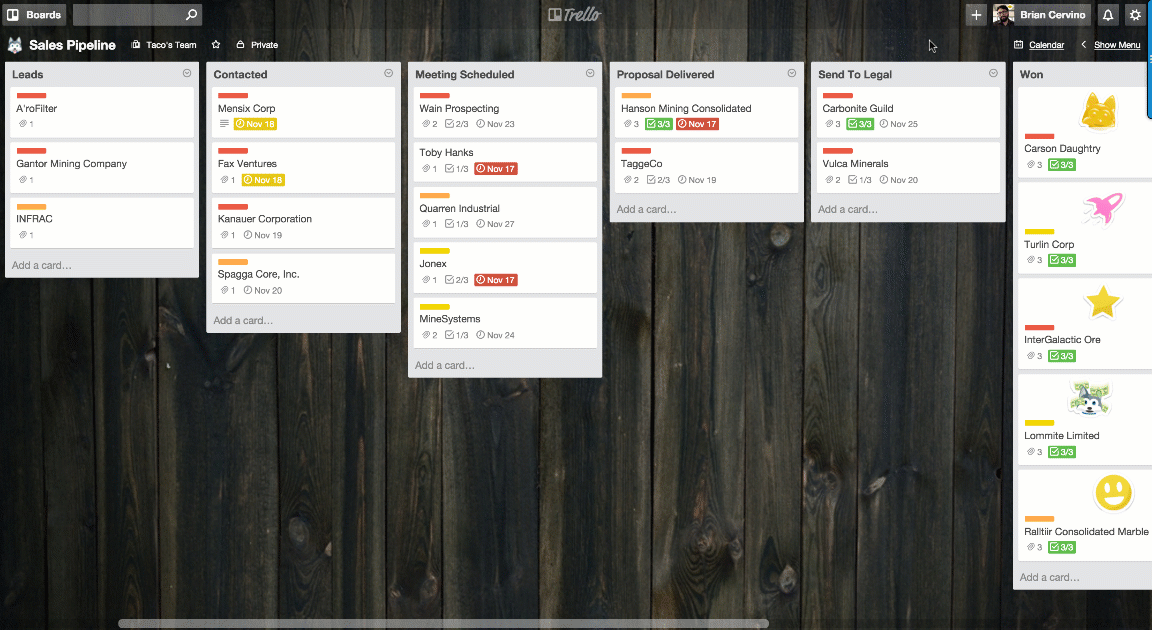Click the search magnifier icon
1152x630 pixels.
191,15
